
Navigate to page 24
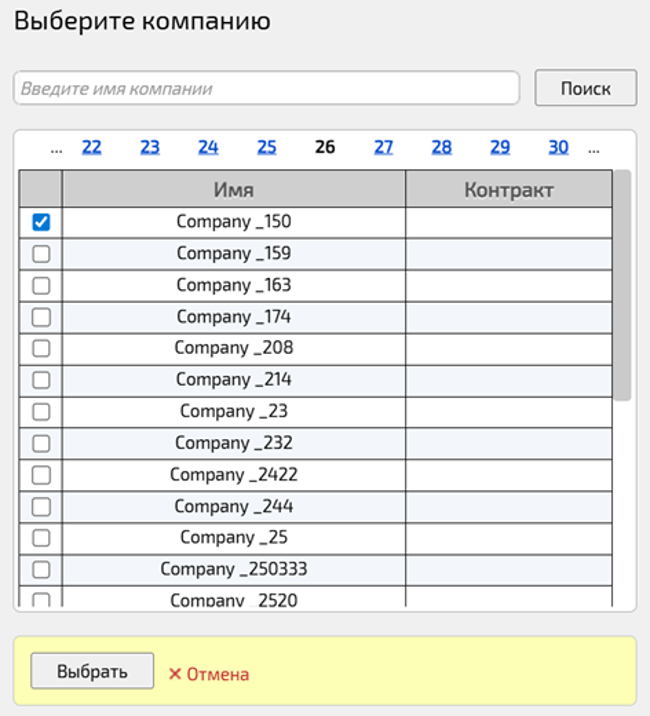coord(208,147)
